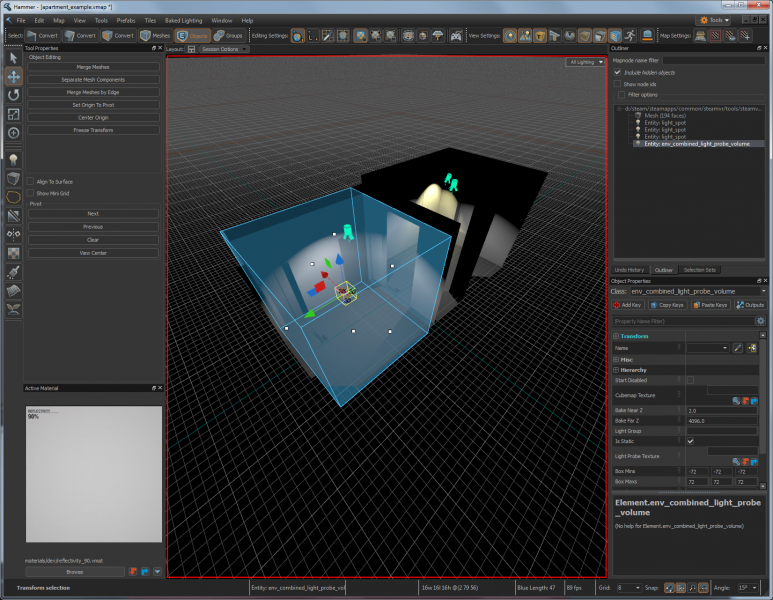The height and width of the screenshot is (600, 773).
Task: Open the Tiles menu
Action: [x=150, y=21]
